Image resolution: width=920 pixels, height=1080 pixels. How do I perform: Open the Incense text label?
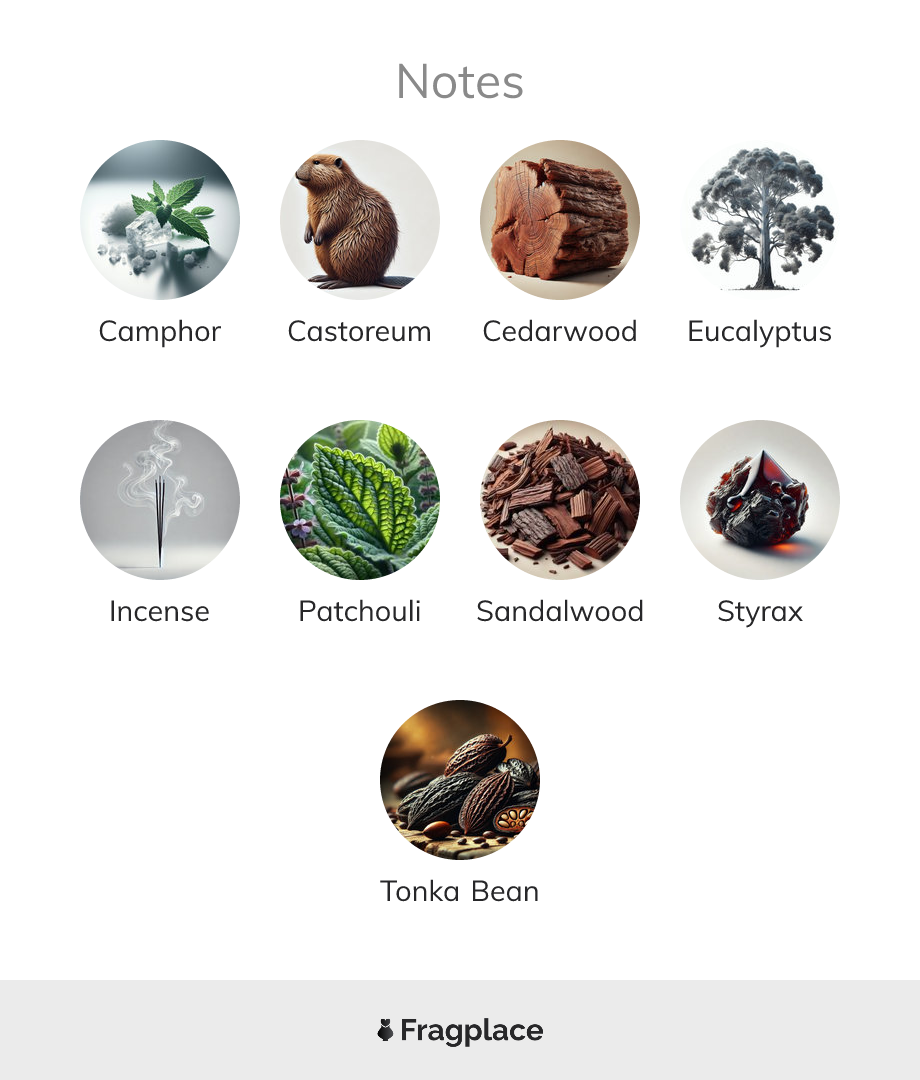[160, 612]
